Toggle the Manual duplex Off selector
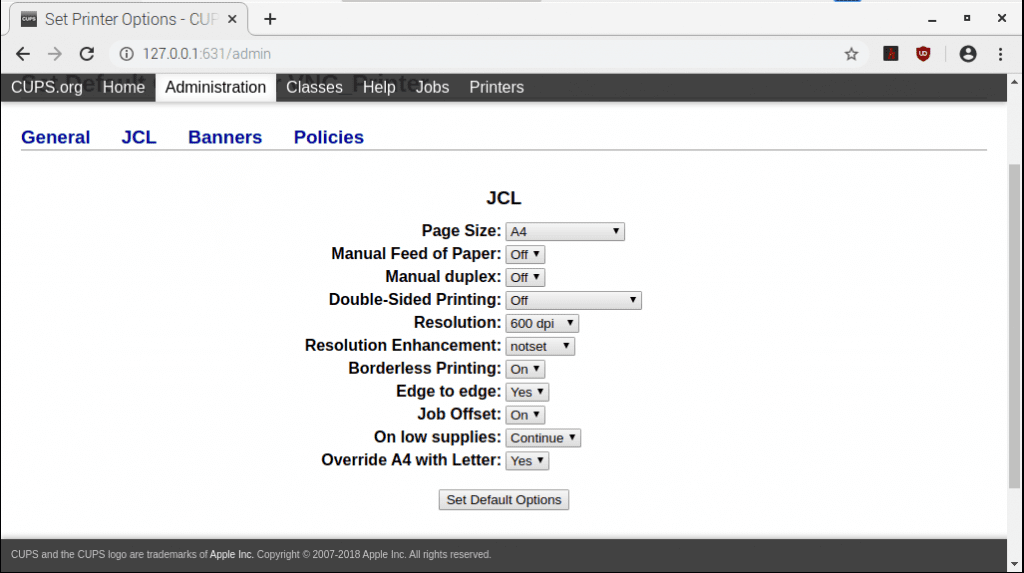 pos(525,278)
